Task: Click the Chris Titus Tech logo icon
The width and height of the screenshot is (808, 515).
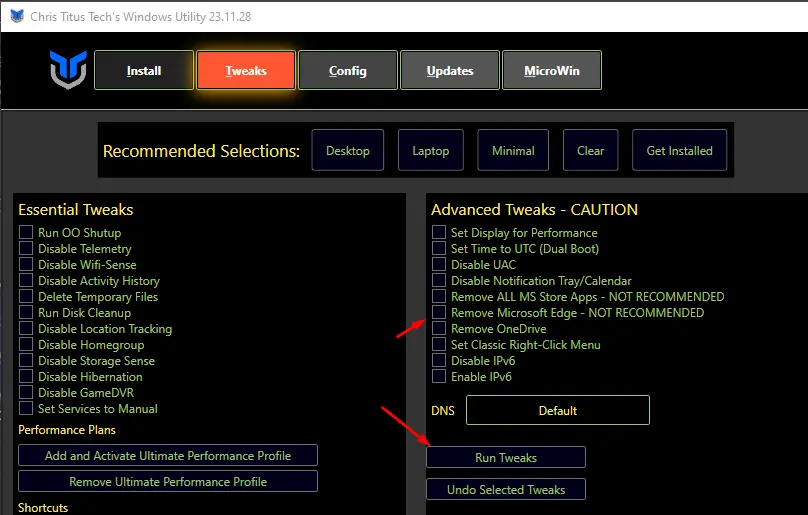Action: (x=68, y=70)
